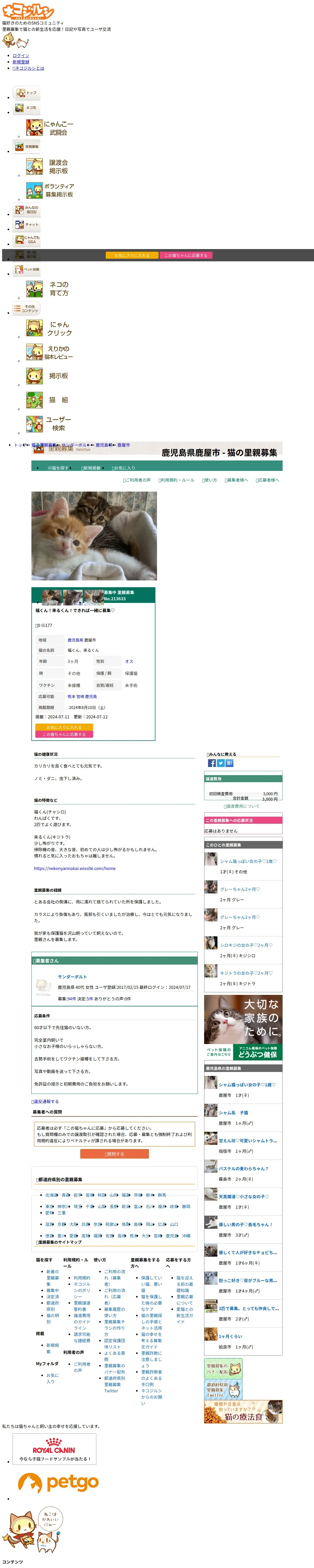
Task: Open ご利用者の声 submenu link
Action: click(137, 480)
